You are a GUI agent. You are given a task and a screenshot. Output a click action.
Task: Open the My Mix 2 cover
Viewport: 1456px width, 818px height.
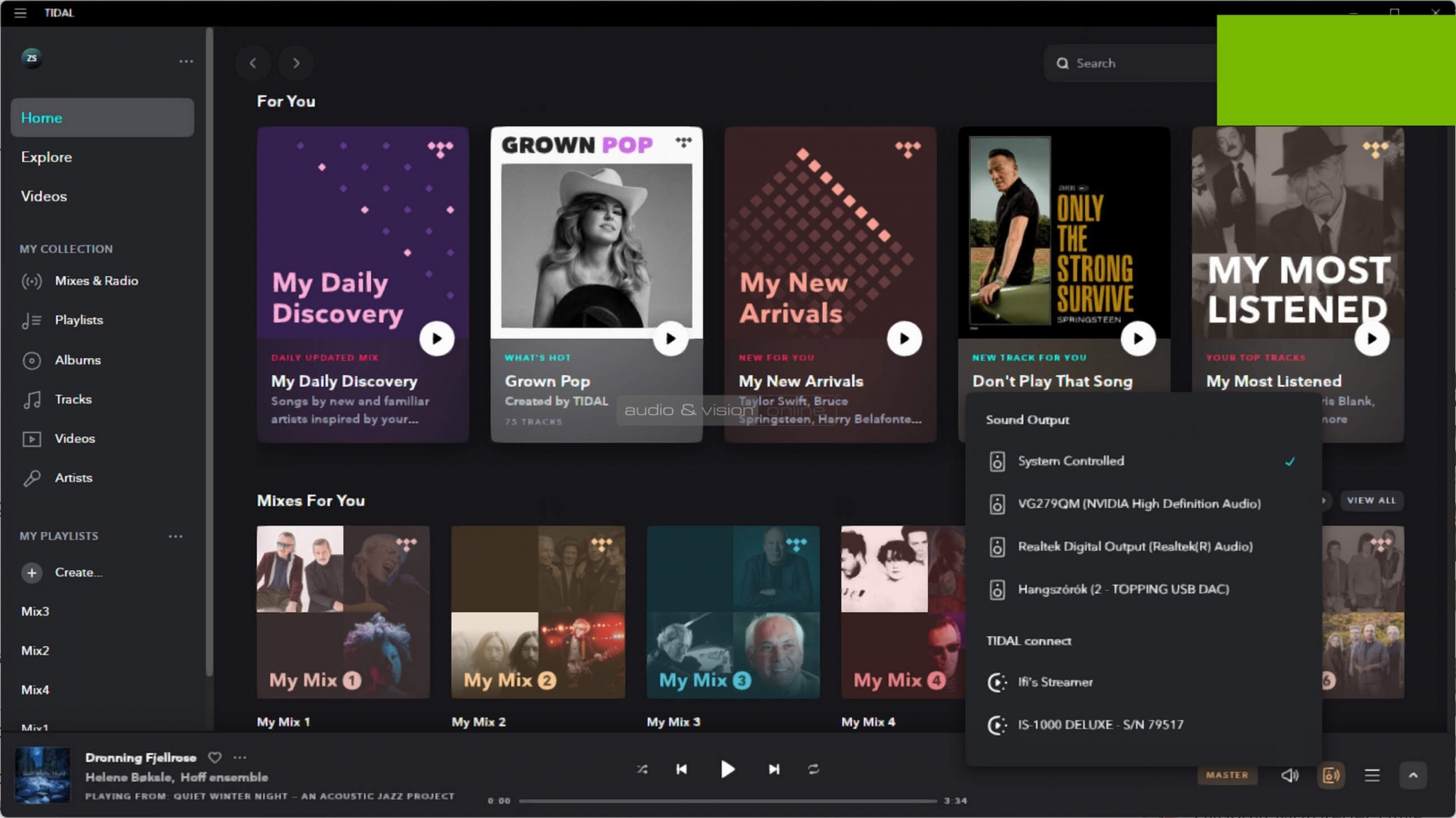pyautogui.click(x=538, y=612)
